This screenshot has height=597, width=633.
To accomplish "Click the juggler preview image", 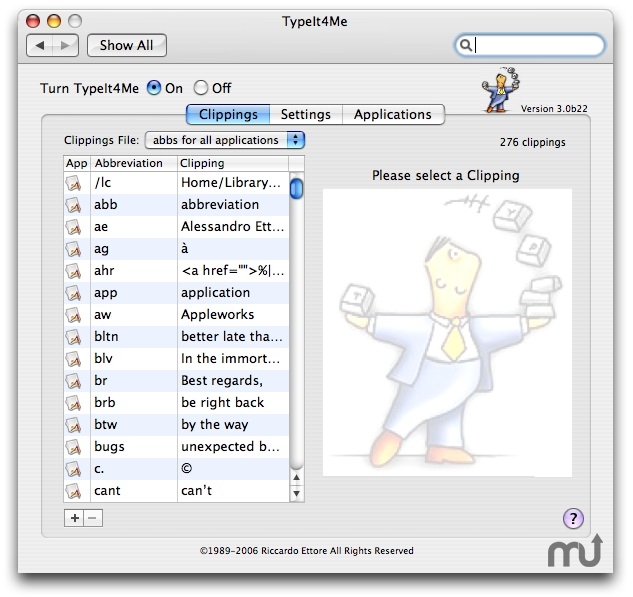I will (x=447, y=333).
